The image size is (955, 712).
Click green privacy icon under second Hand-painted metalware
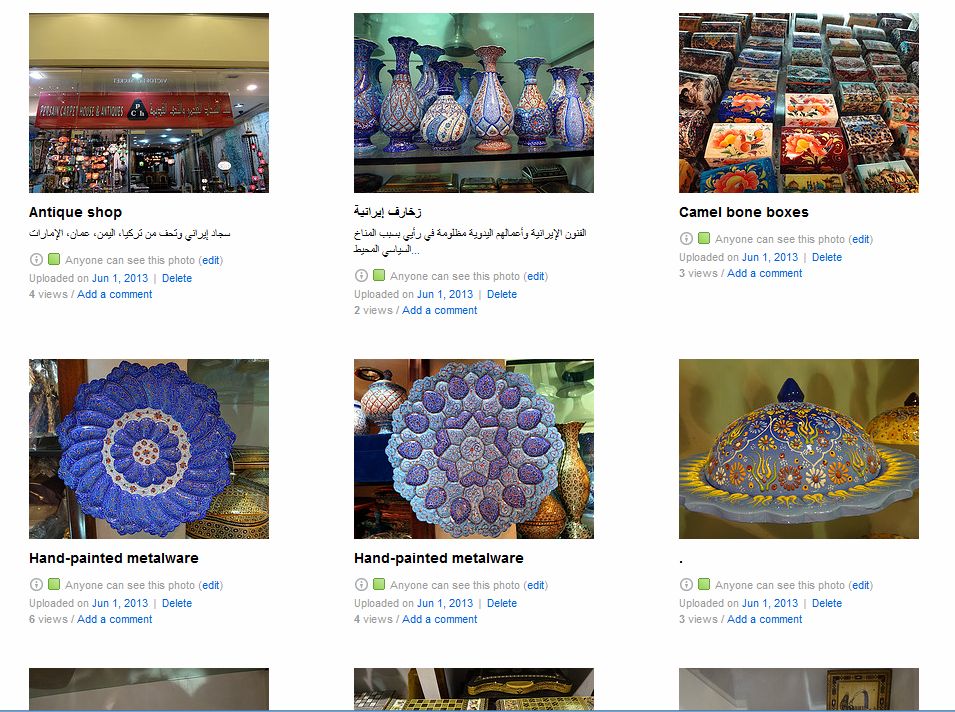(379, 584)
